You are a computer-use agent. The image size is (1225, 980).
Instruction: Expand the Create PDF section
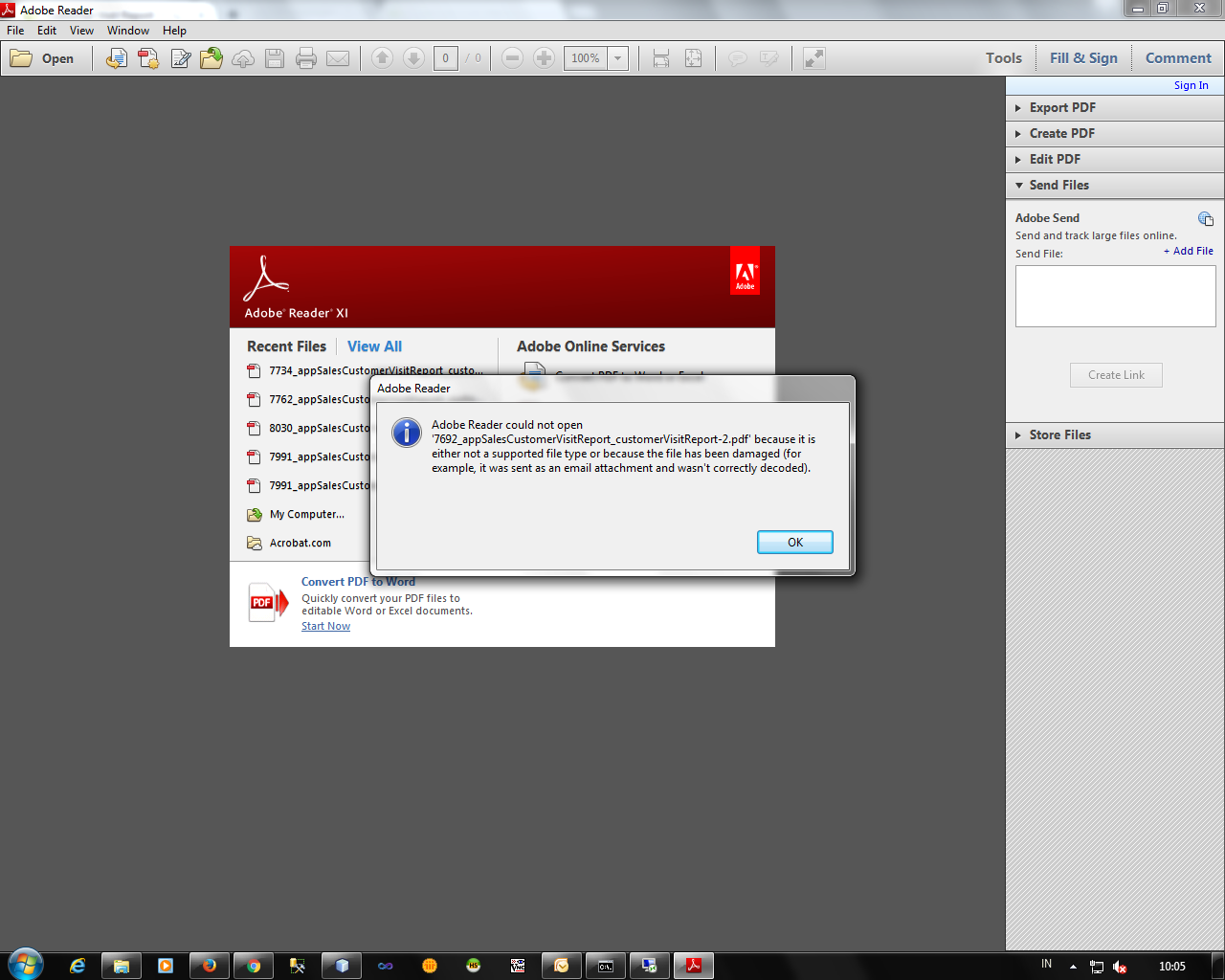click(1115, 134)
